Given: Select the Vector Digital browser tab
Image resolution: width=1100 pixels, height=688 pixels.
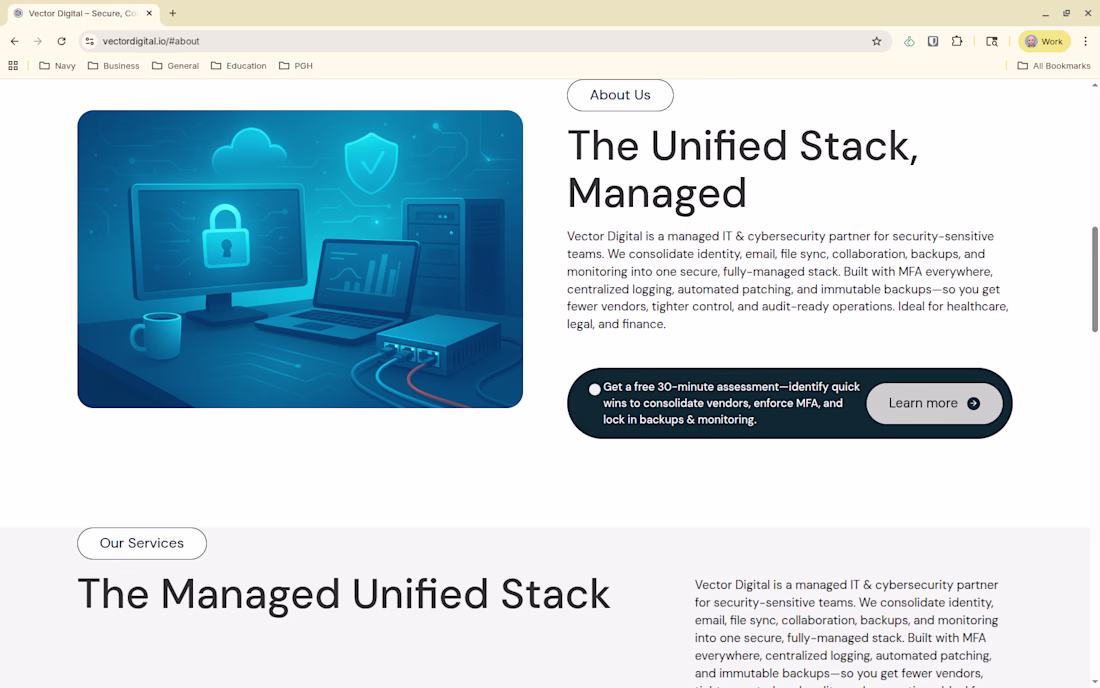Looking at the screenshot, I should coord(83,13).
